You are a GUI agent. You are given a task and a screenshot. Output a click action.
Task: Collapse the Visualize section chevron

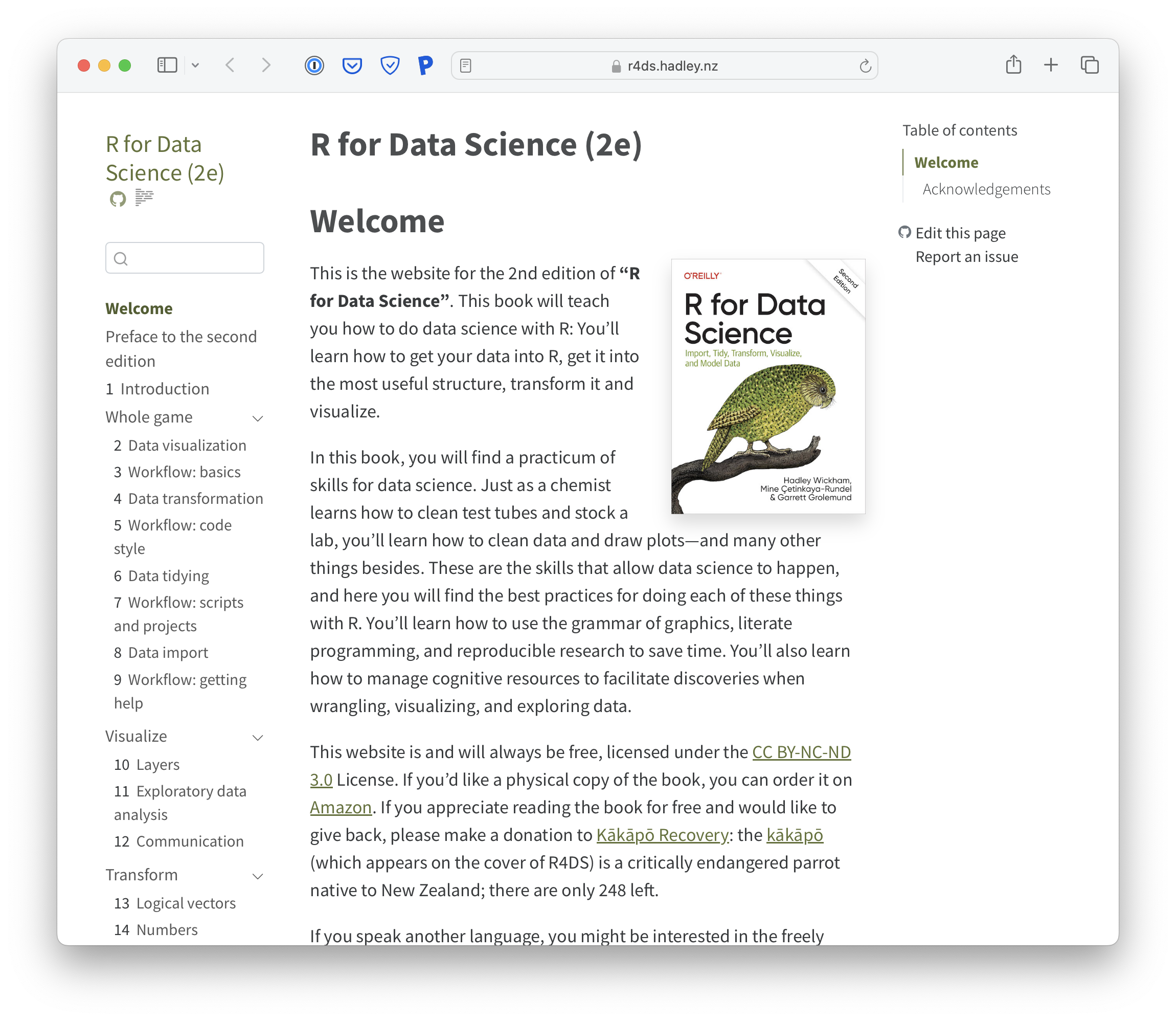[x=257, y=737]
